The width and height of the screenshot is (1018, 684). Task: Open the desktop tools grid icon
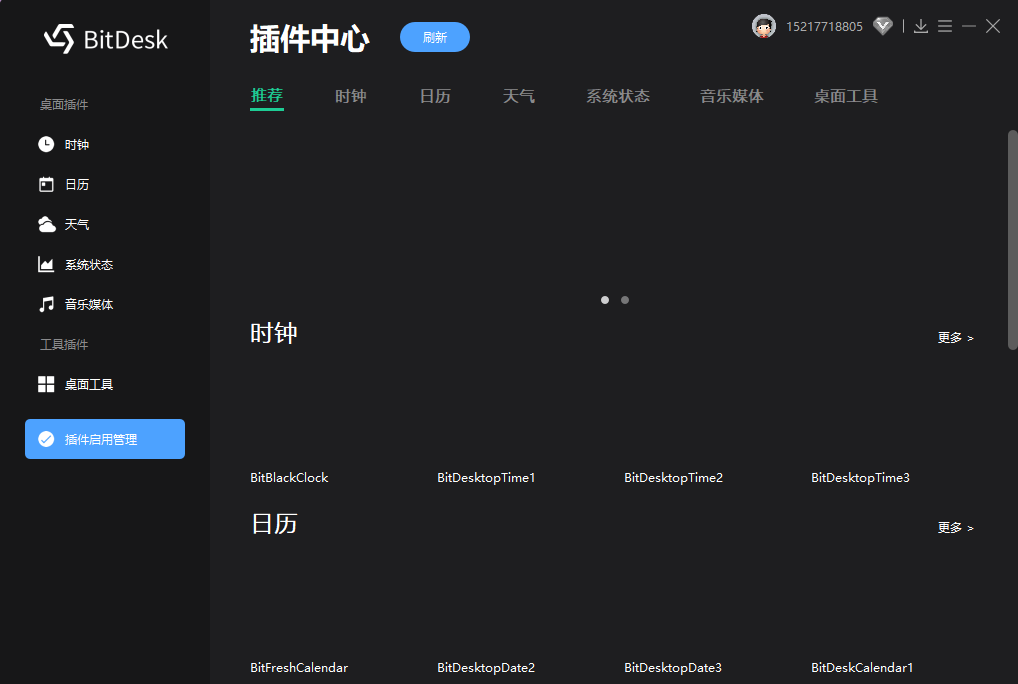(46, 384)
